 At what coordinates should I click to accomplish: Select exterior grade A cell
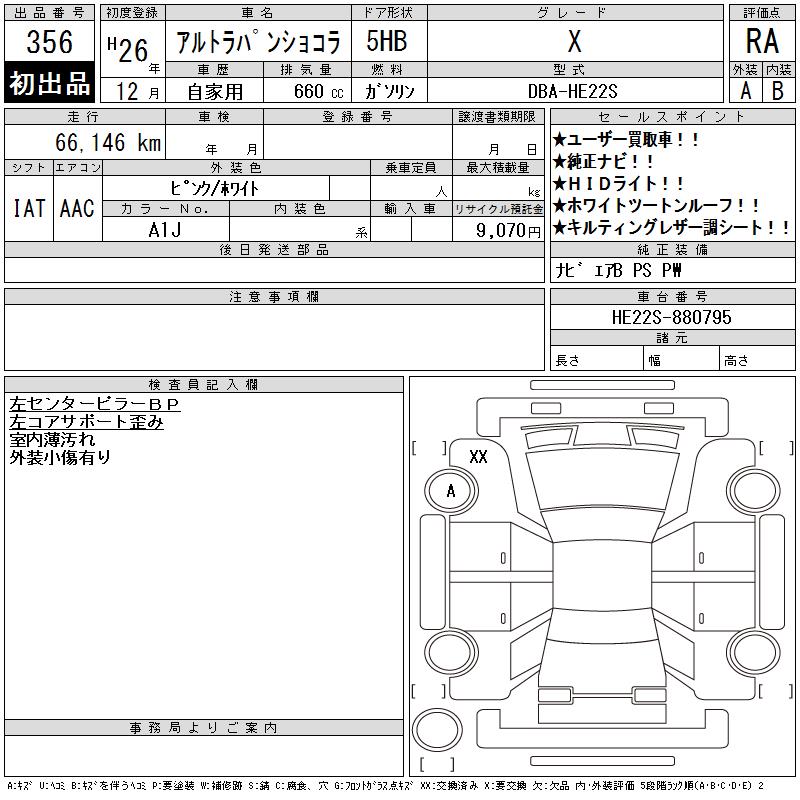(x=745, y=90)
